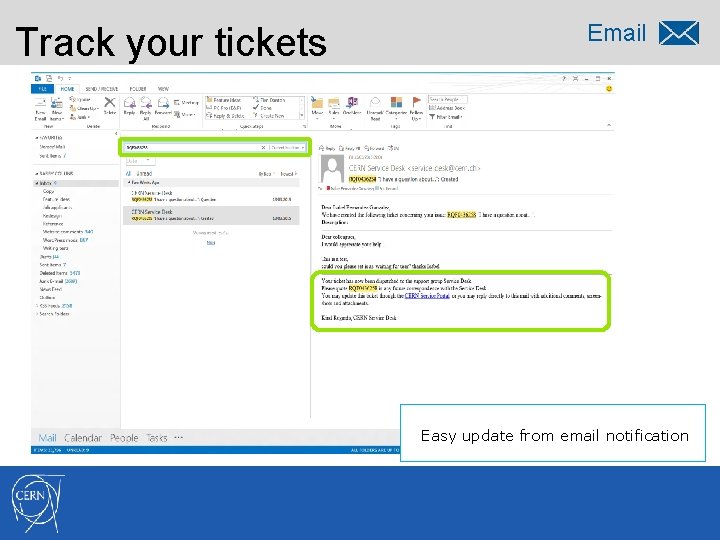Image resolution: width=720 pixels, height=540 pixels.
Task: Open the Filter Email dropdown
Action: point(446,117)
